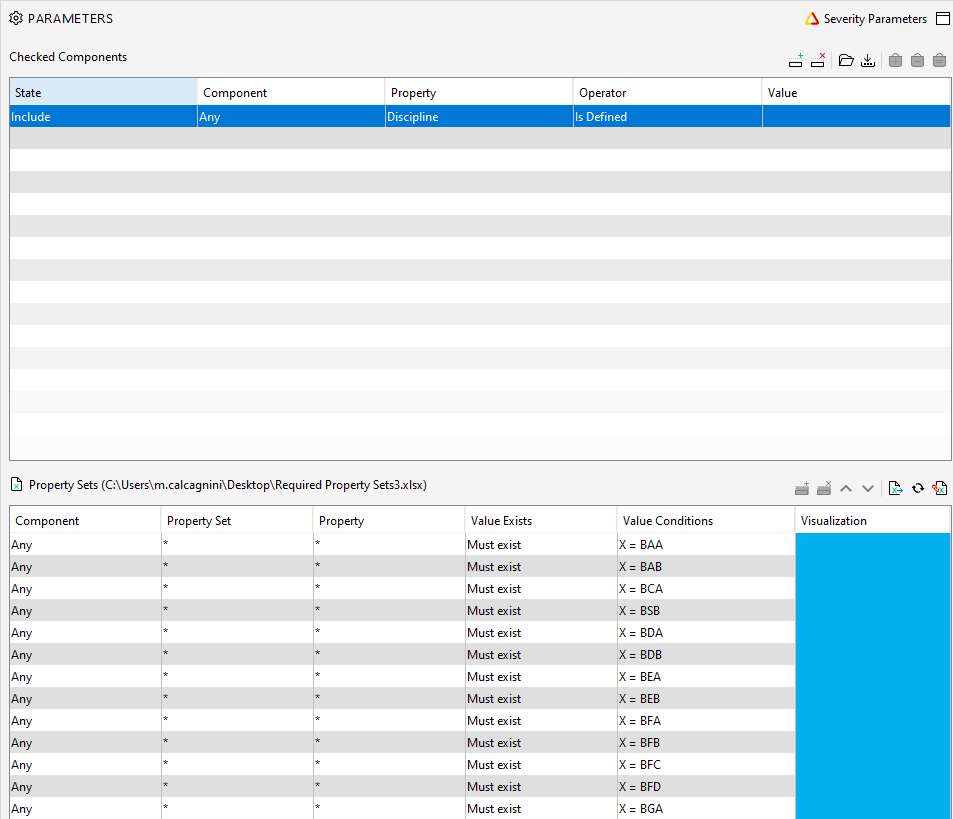Select the X = BEA condition cell
This screenshot has height=819, width=953.
[706, 676]
